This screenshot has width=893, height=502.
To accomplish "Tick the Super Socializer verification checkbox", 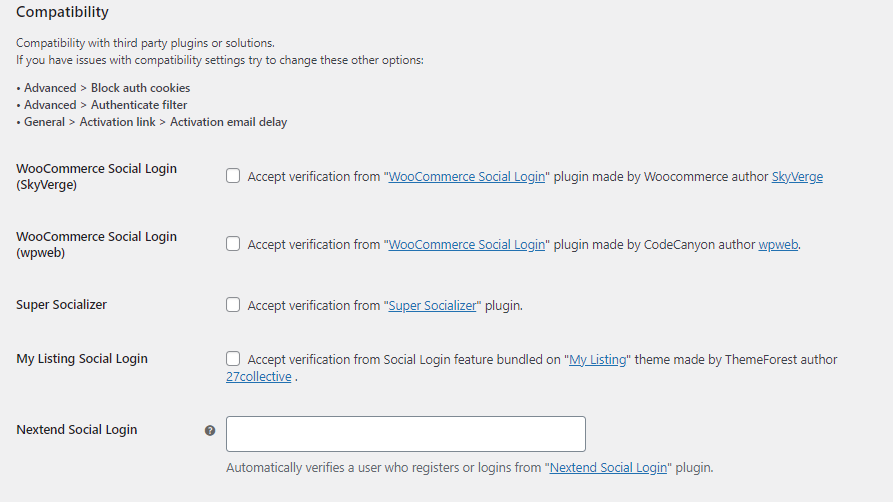I will point(233,305).
